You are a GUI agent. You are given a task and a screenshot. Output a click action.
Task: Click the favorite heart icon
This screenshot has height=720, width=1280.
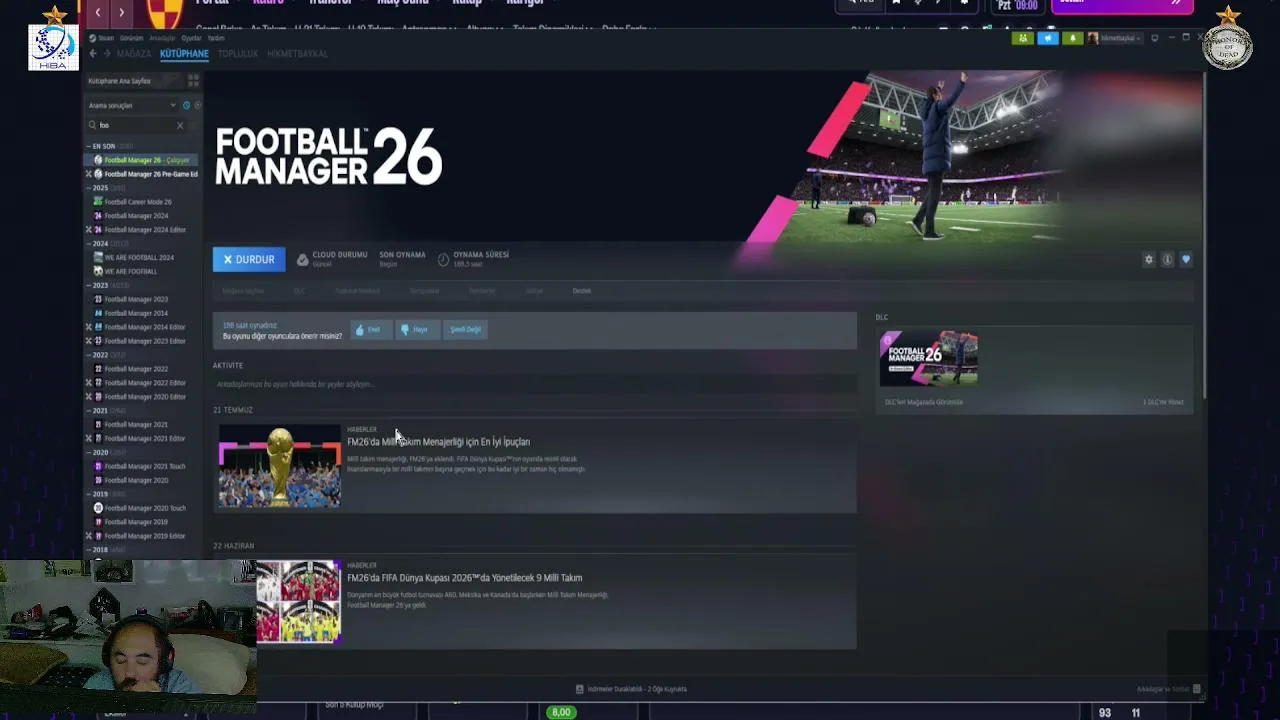[1186, 260]
